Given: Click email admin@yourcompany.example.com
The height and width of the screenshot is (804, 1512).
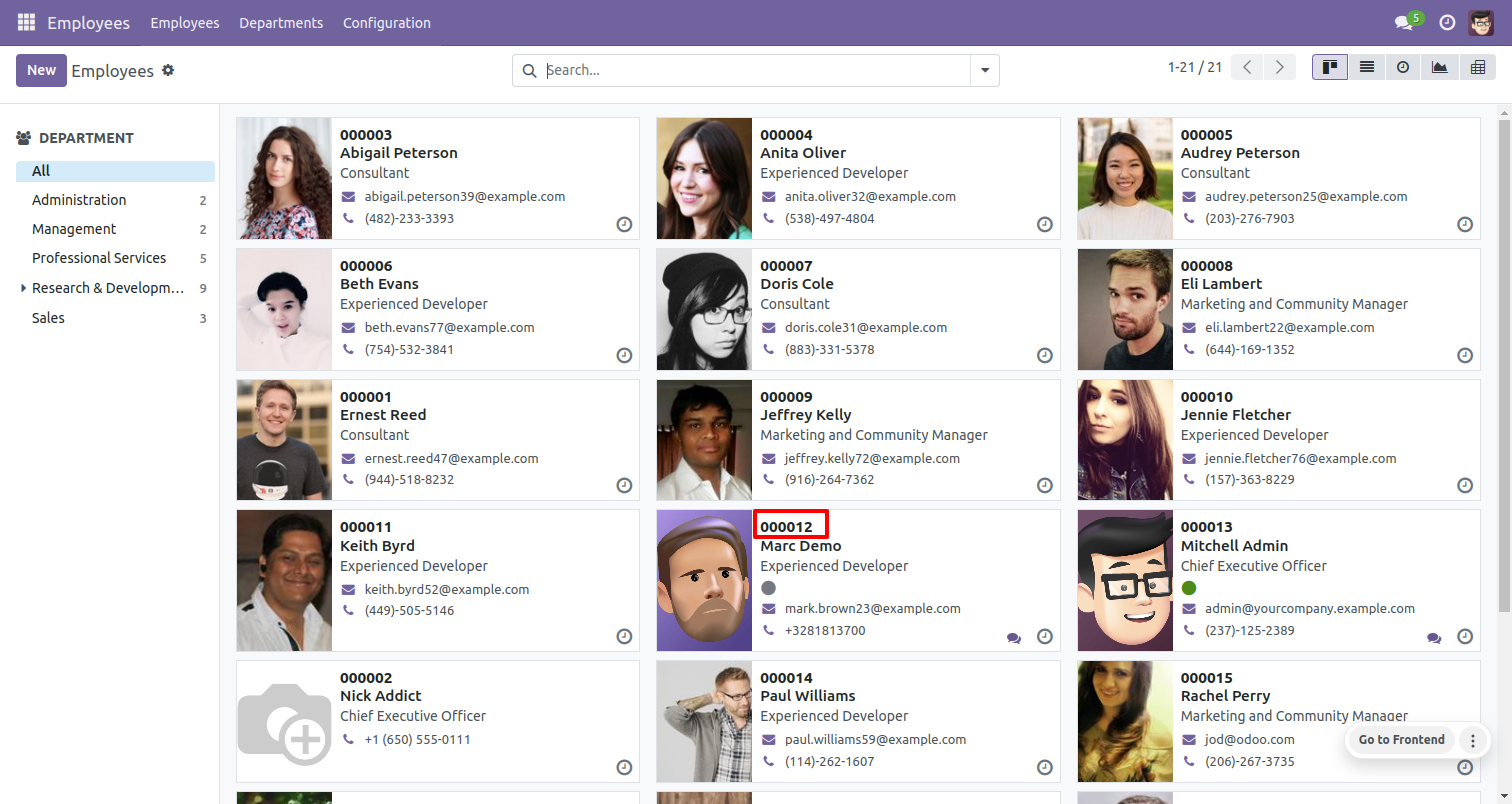Looking at the screenshot, I should (1310, 608).
